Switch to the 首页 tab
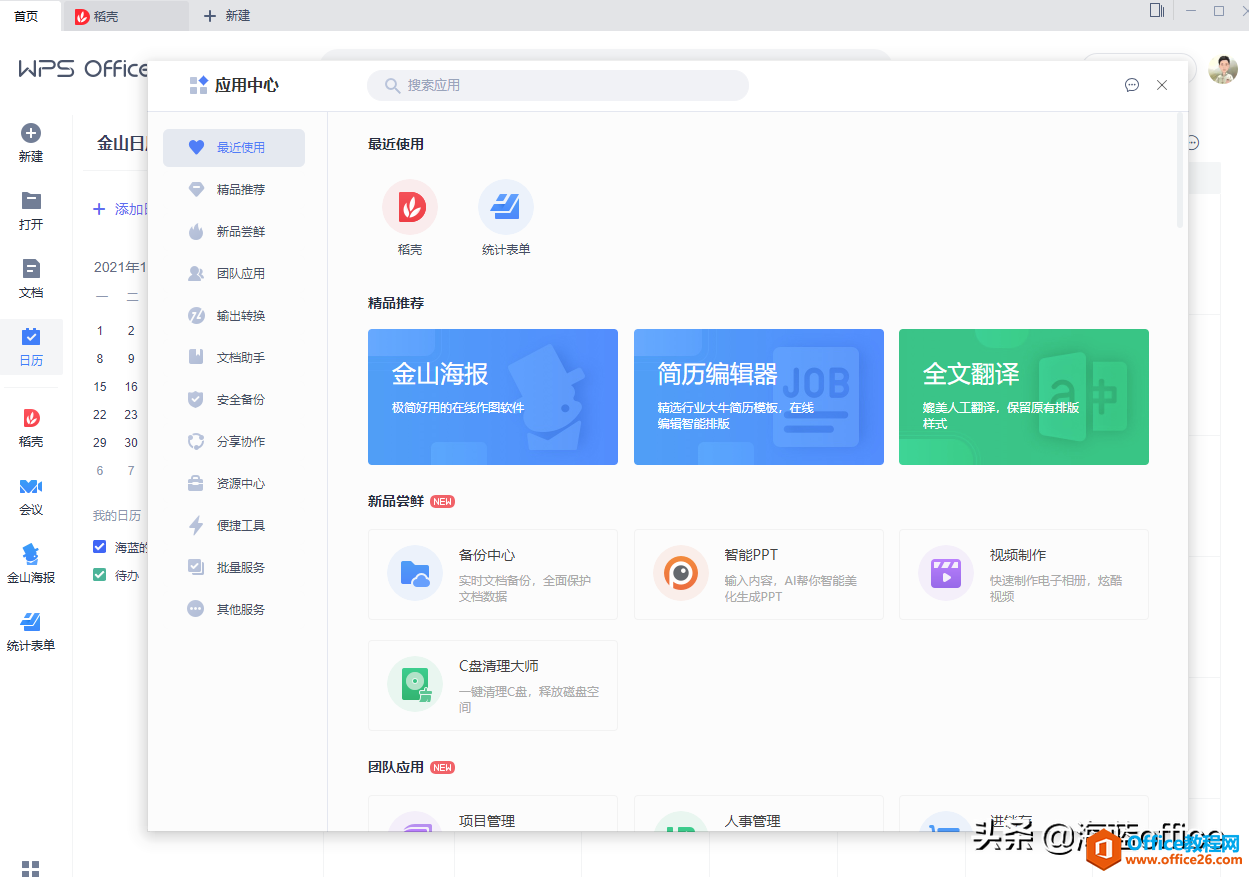 [x=30, y=16]
